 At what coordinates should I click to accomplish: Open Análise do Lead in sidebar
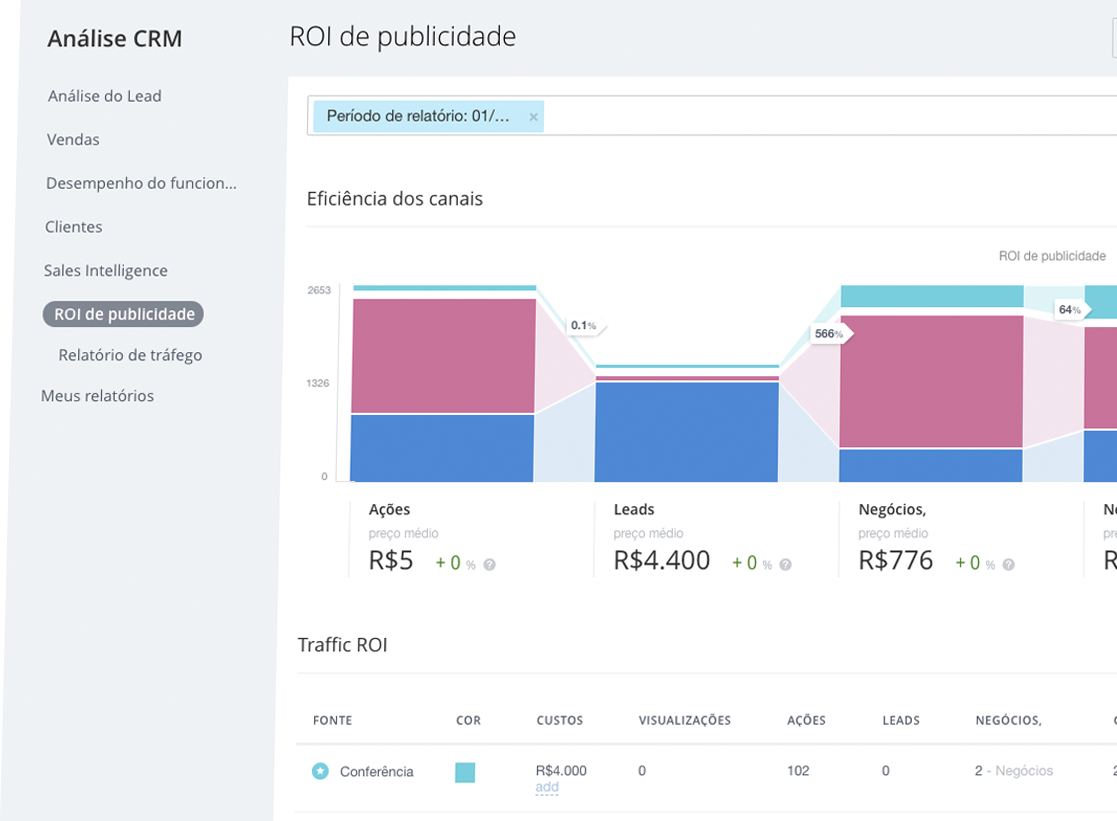coord(104,96)
